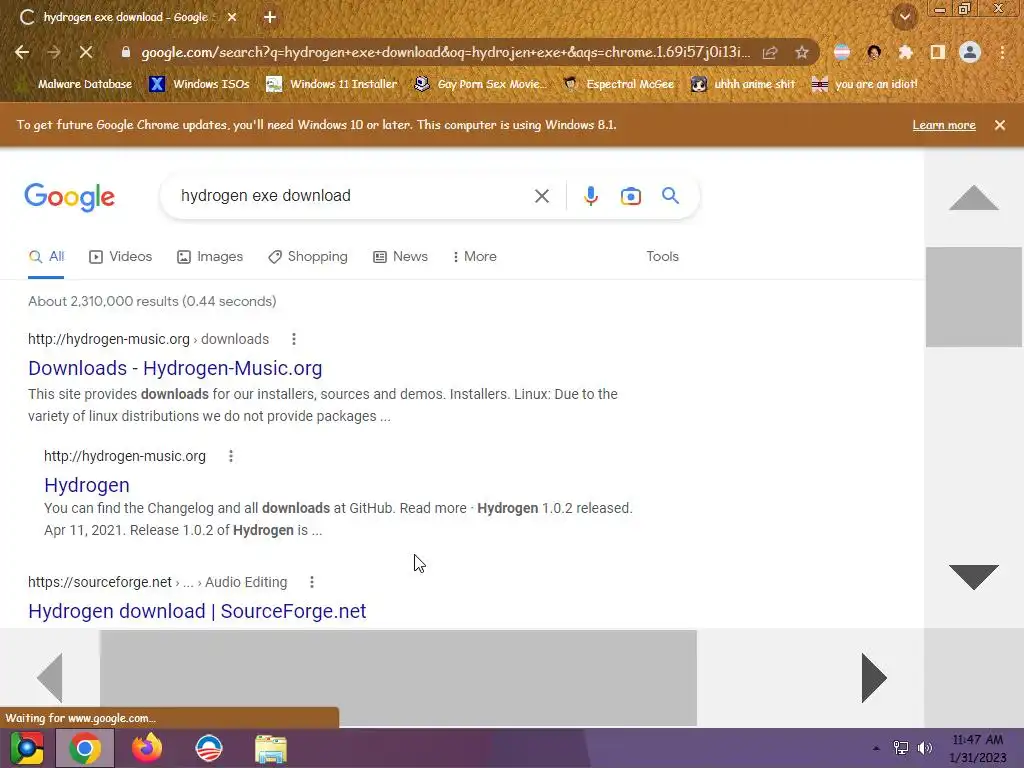This screenshot has width=1024, height=768.
Task: Bookmark this page with the star icon
Action: pyautogui.click(x=802, y=53)
